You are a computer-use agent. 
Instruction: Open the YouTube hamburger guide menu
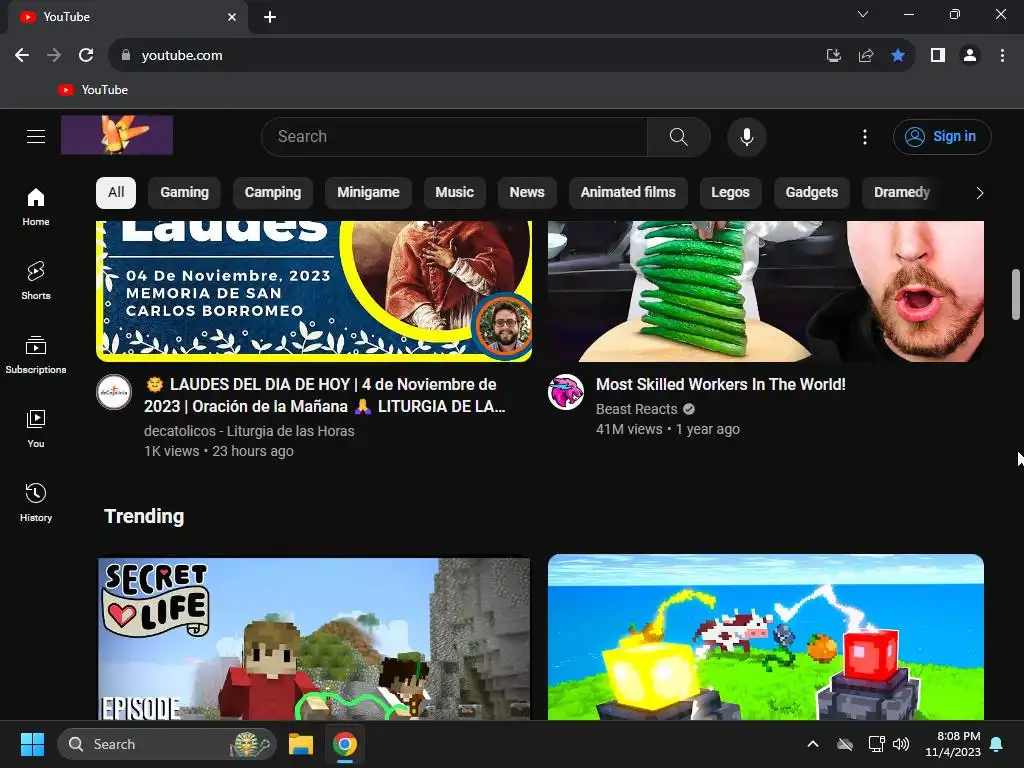tap(36, 136)
